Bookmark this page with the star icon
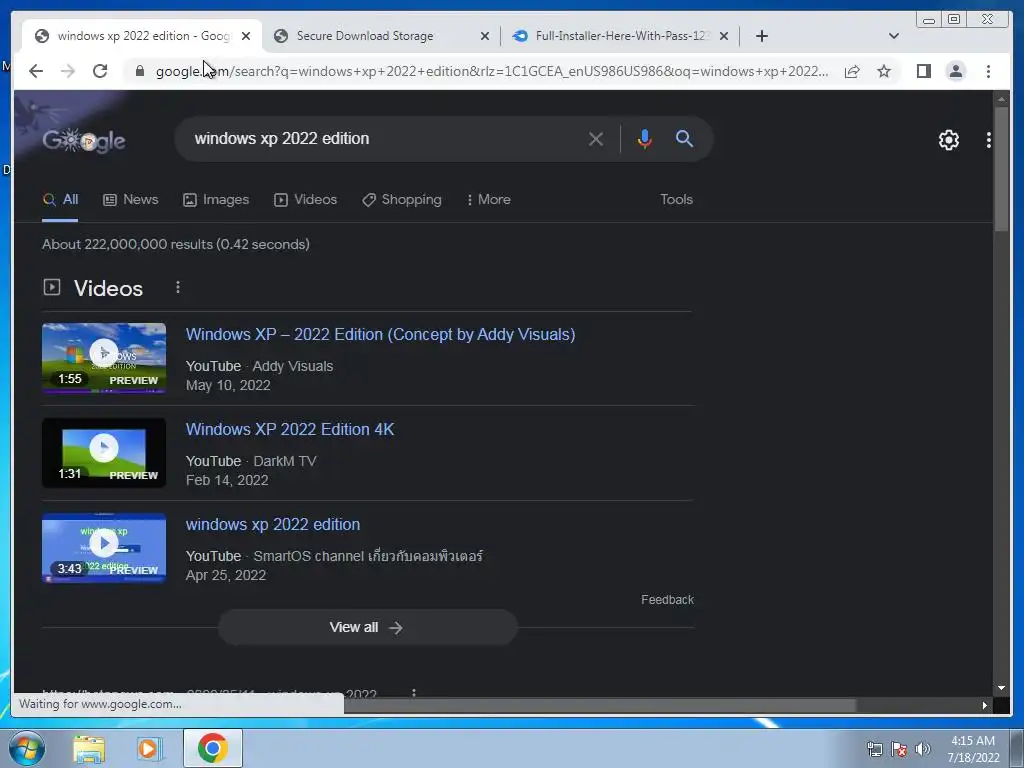The height and width of the screenshot is (768, 1024). [884, 71]
